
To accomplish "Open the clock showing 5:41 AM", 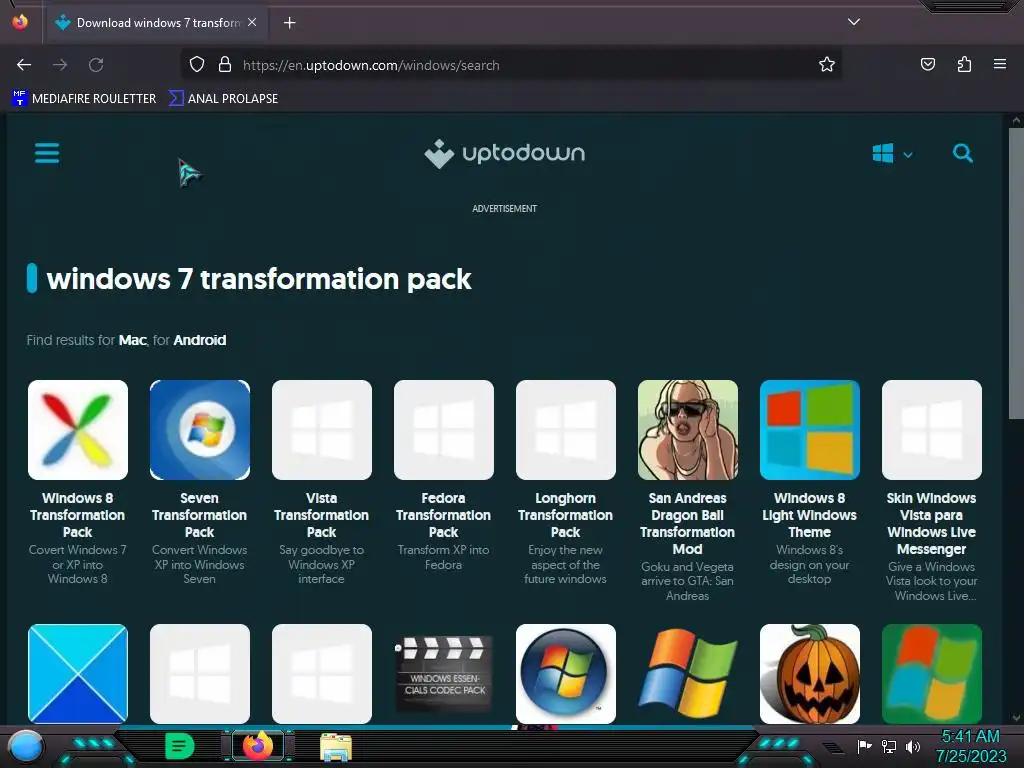I will click(971, 746).
